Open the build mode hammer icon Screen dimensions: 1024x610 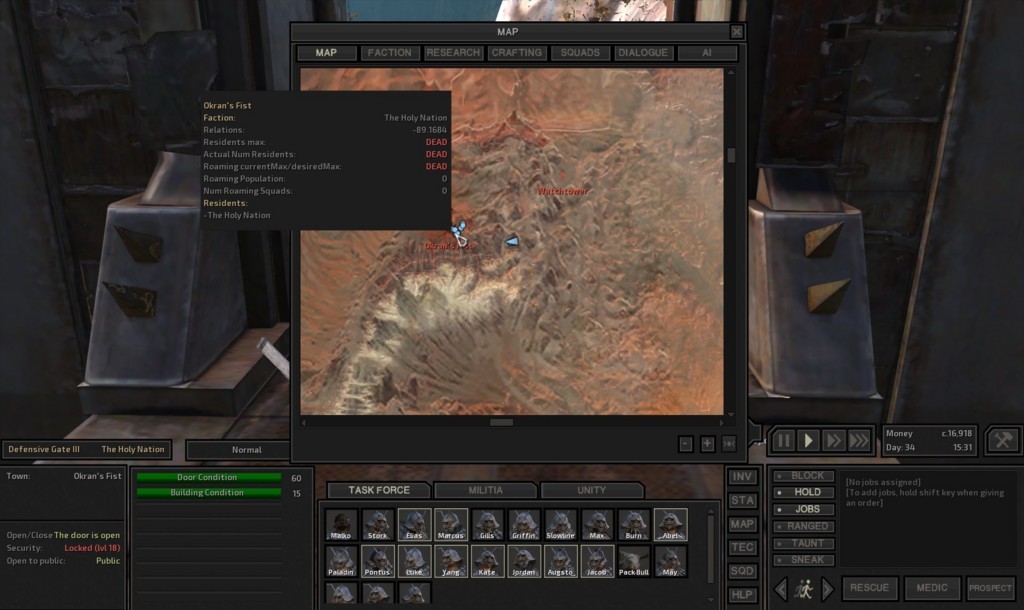click(1003, 440)
